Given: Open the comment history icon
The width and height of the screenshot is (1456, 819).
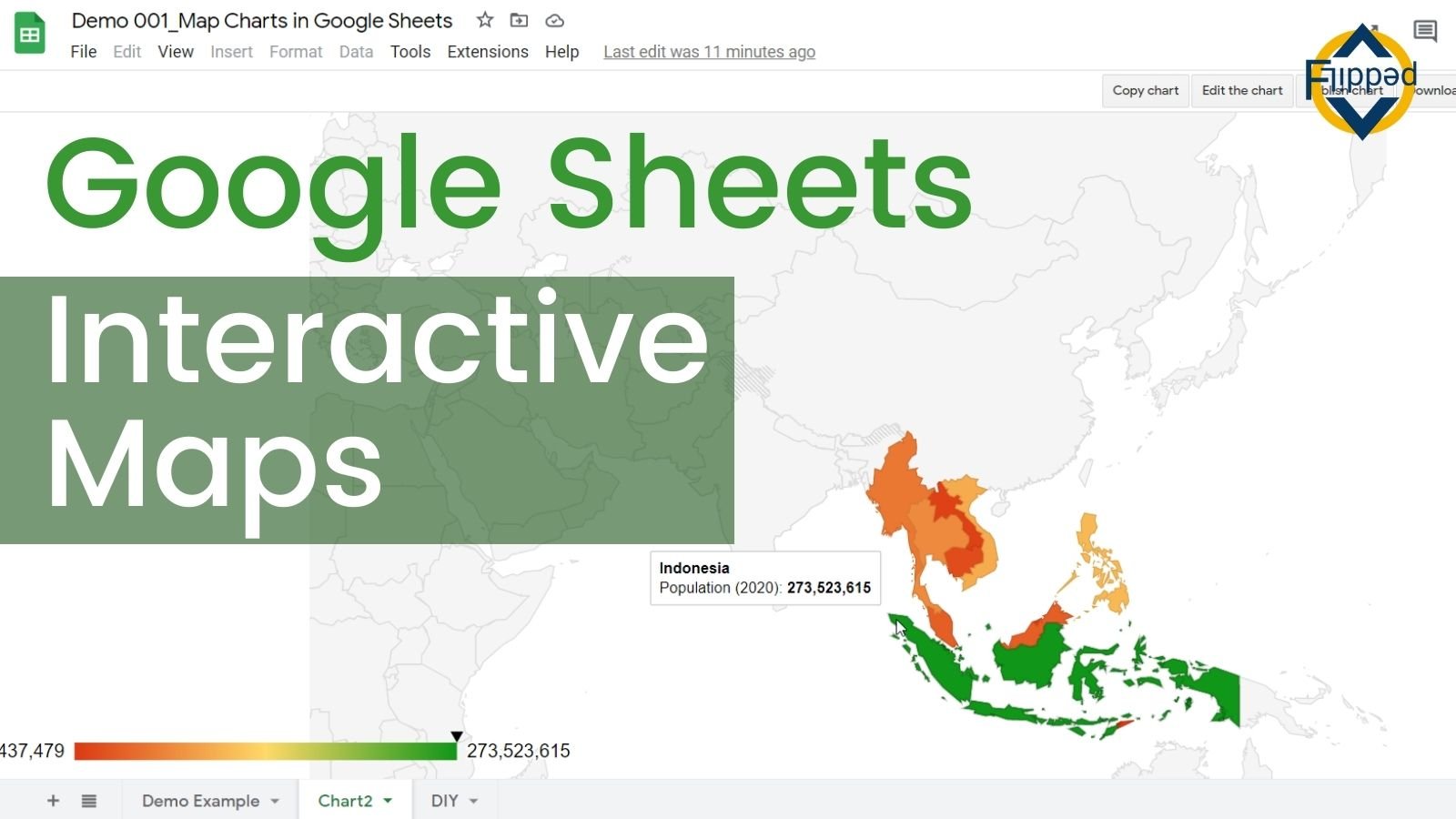Looking at the screenshot, I should click(x=1425, y=31).
